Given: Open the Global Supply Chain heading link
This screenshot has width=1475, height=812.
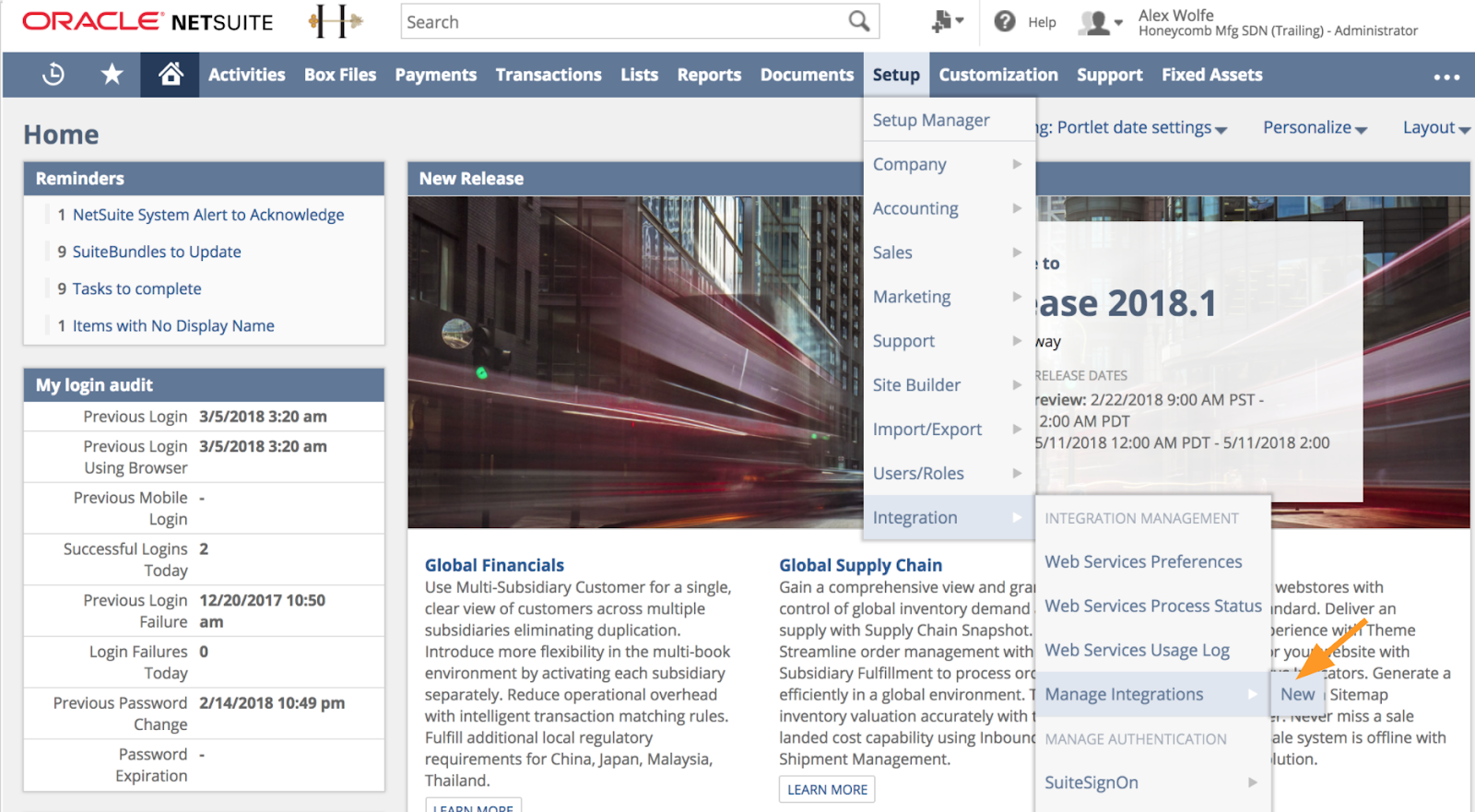Looking at the screenshot, I should coord(860,565).
